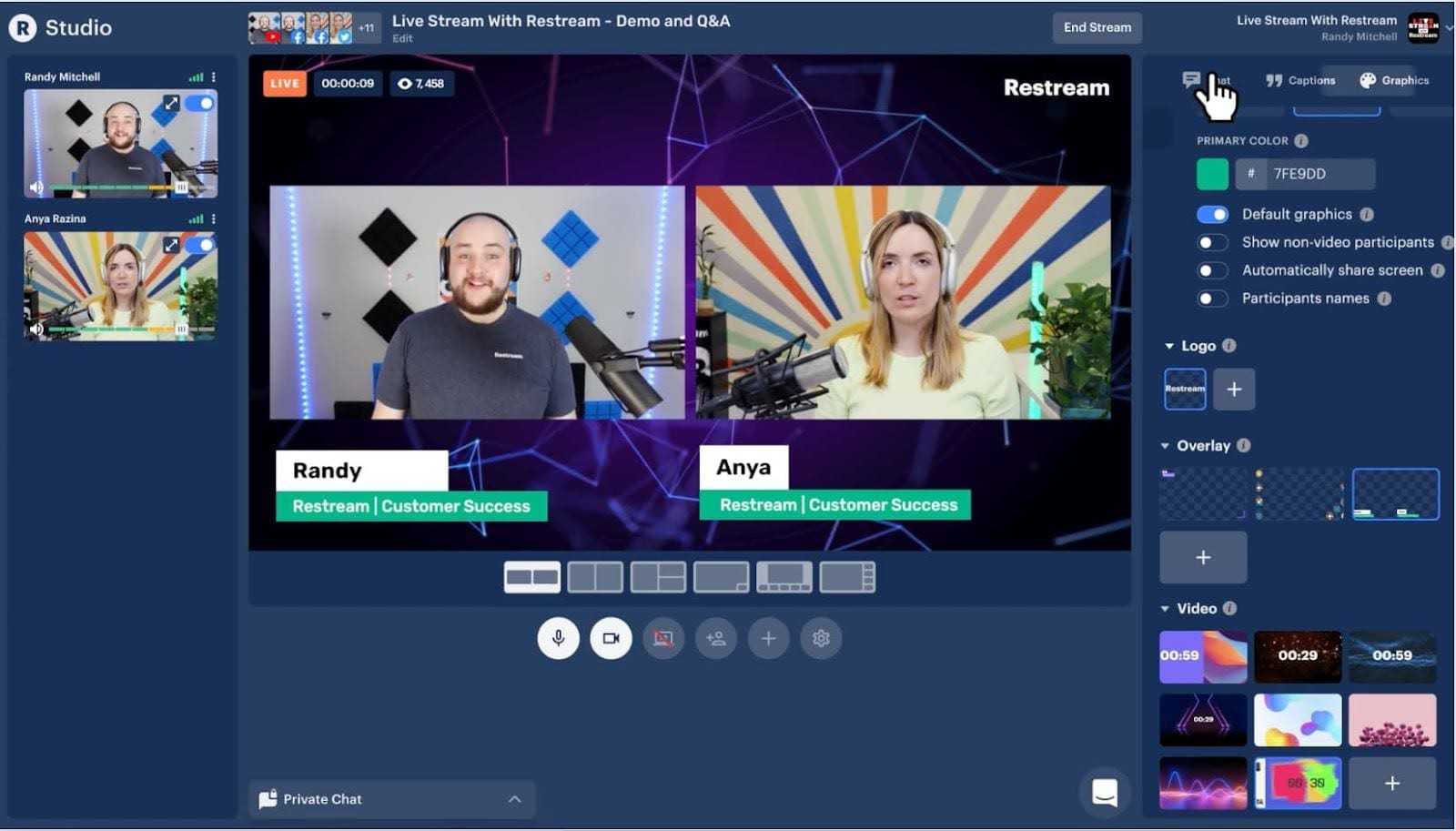Collapse the Overlay section
The height and width of the screenshot is (831, 1456).
[1165, 446]
